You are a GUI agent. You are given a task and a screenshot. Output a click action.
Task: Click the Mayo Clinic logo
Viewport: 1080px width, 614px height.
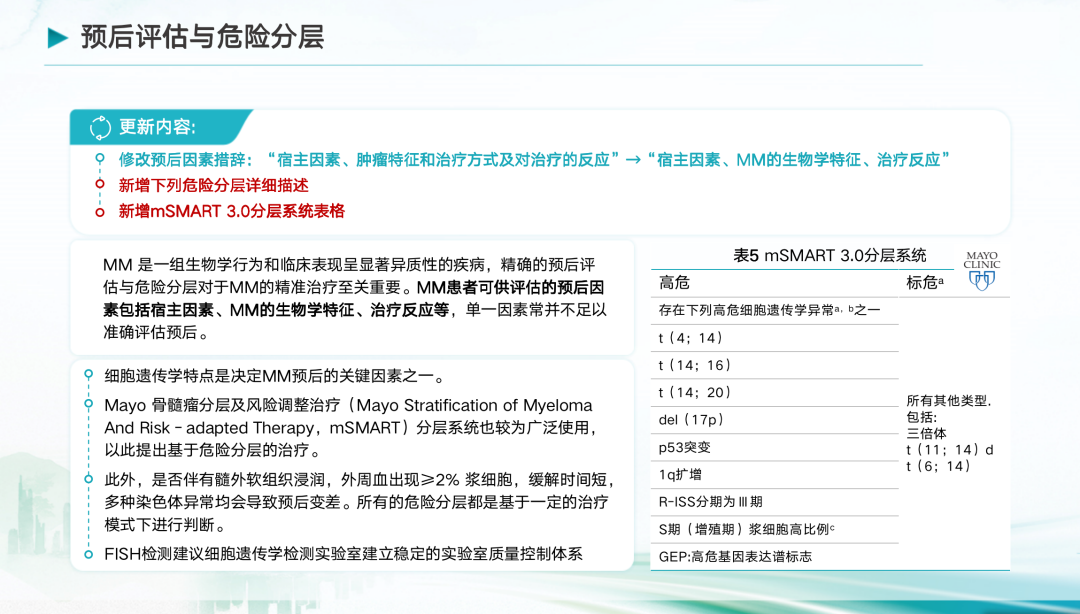coord(981,270)
